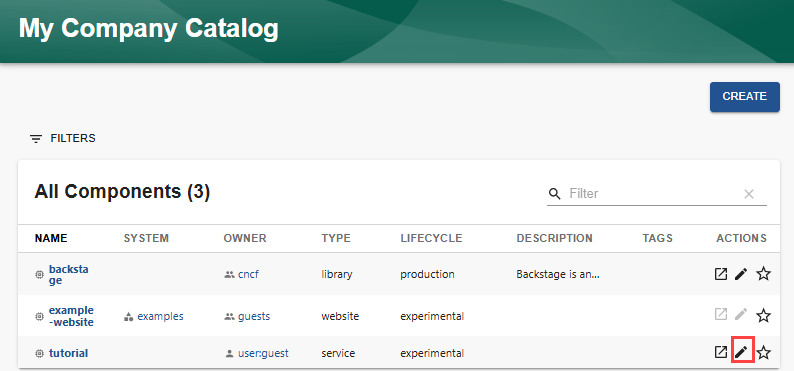The height and width of the screenshot is (371, 794).
Task: Open the backstage row's external view link icon
Action: 721,274
